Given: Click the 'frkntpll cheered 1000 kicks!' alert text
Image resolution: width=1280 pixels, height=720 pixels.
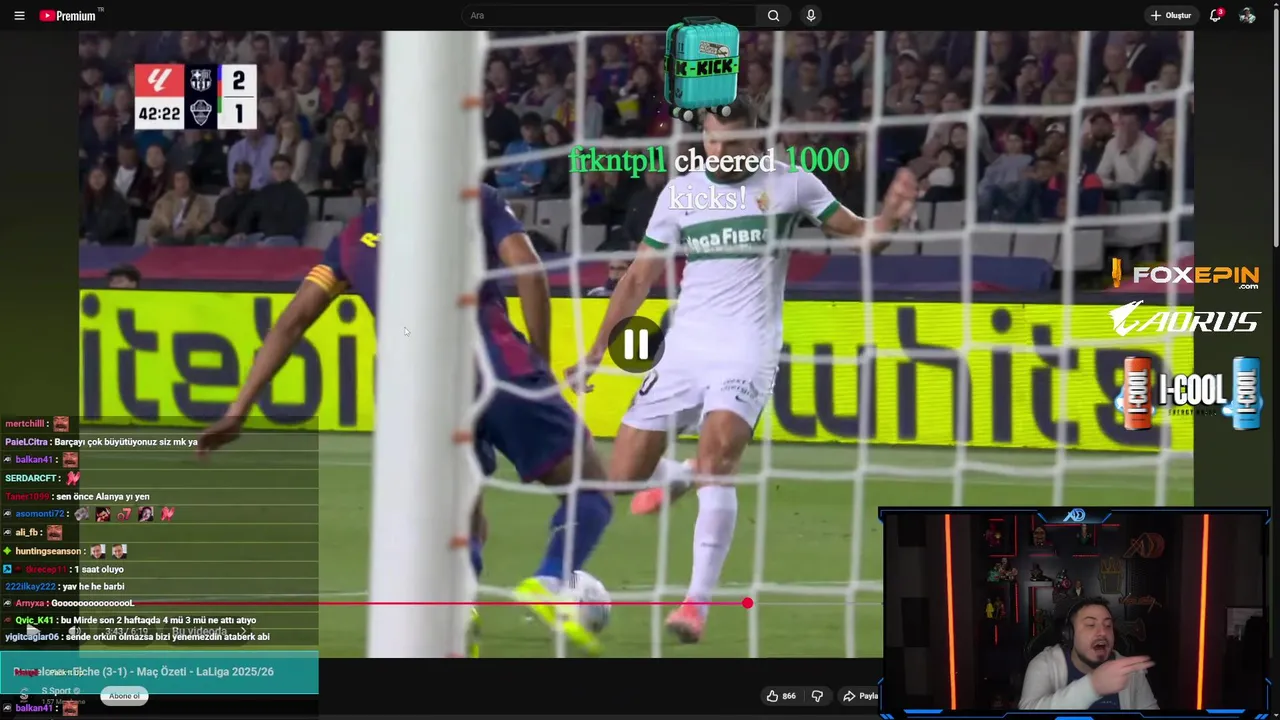Looking at the screenshot, I should click(x=709, y=179).
